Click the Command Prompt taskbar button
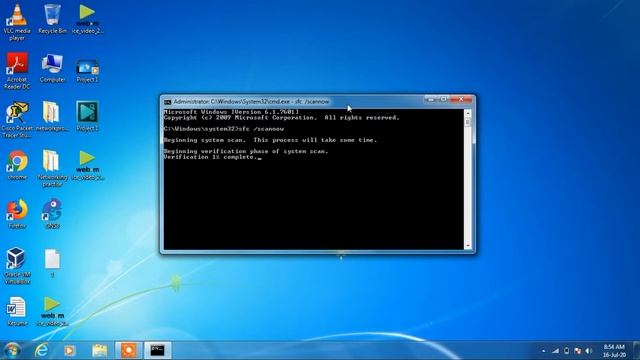This screenshot has width=640, height=360. point(158,350)
